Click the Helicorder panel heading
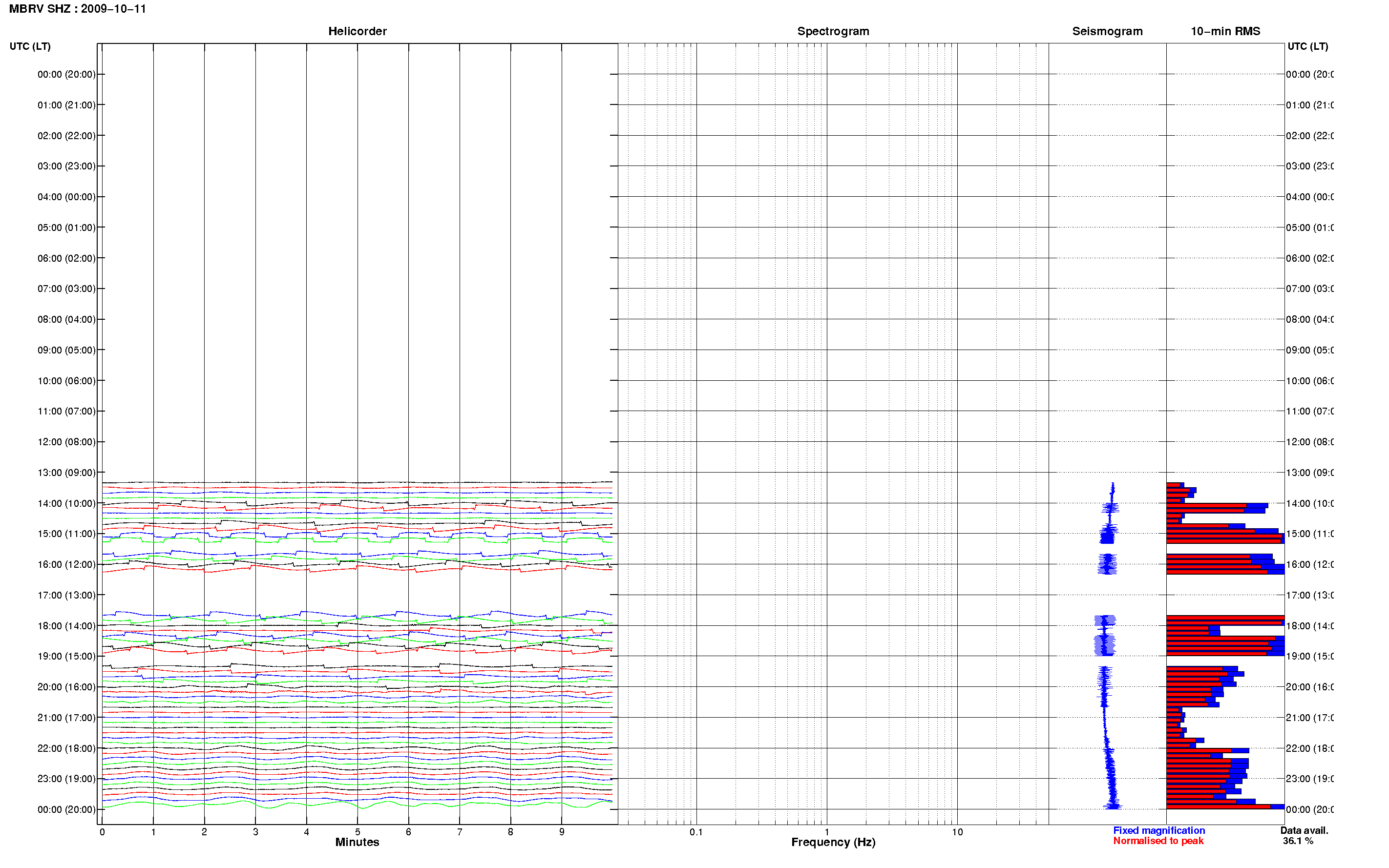The height and width of the screenshot is (868, 1389). (x=357, y=31)
